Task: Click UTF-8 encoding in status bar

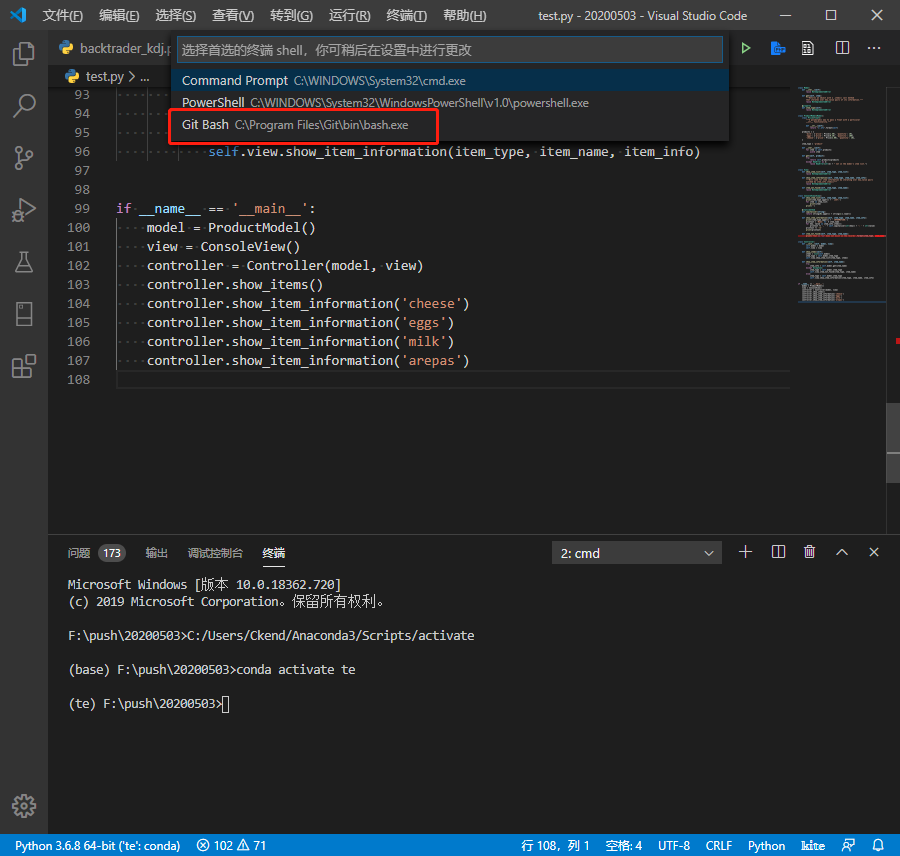Action: click(674, 845)
